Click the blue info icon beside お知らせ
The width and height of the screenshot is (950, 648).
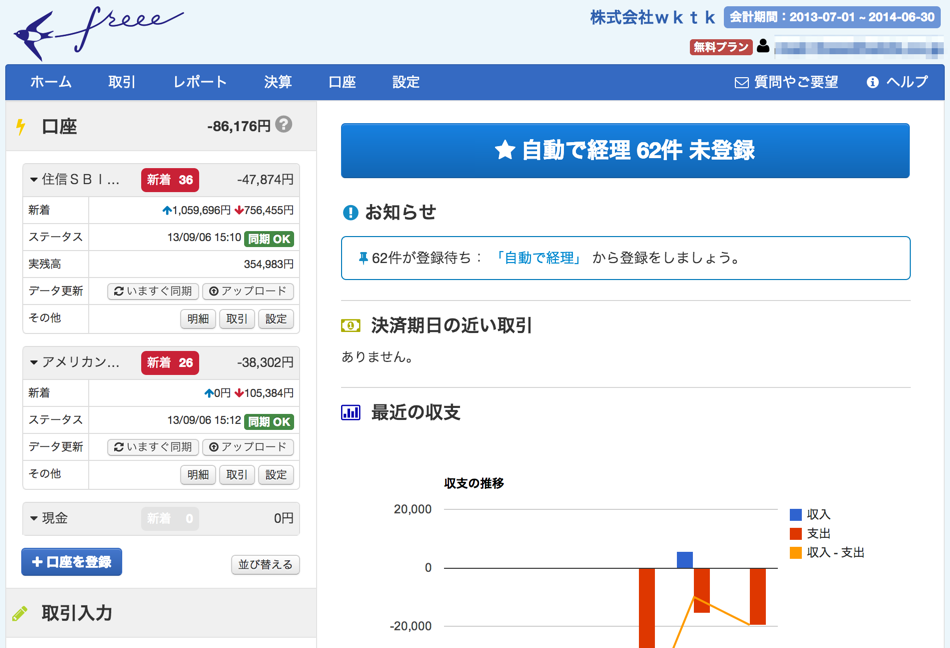pos(350,212)
